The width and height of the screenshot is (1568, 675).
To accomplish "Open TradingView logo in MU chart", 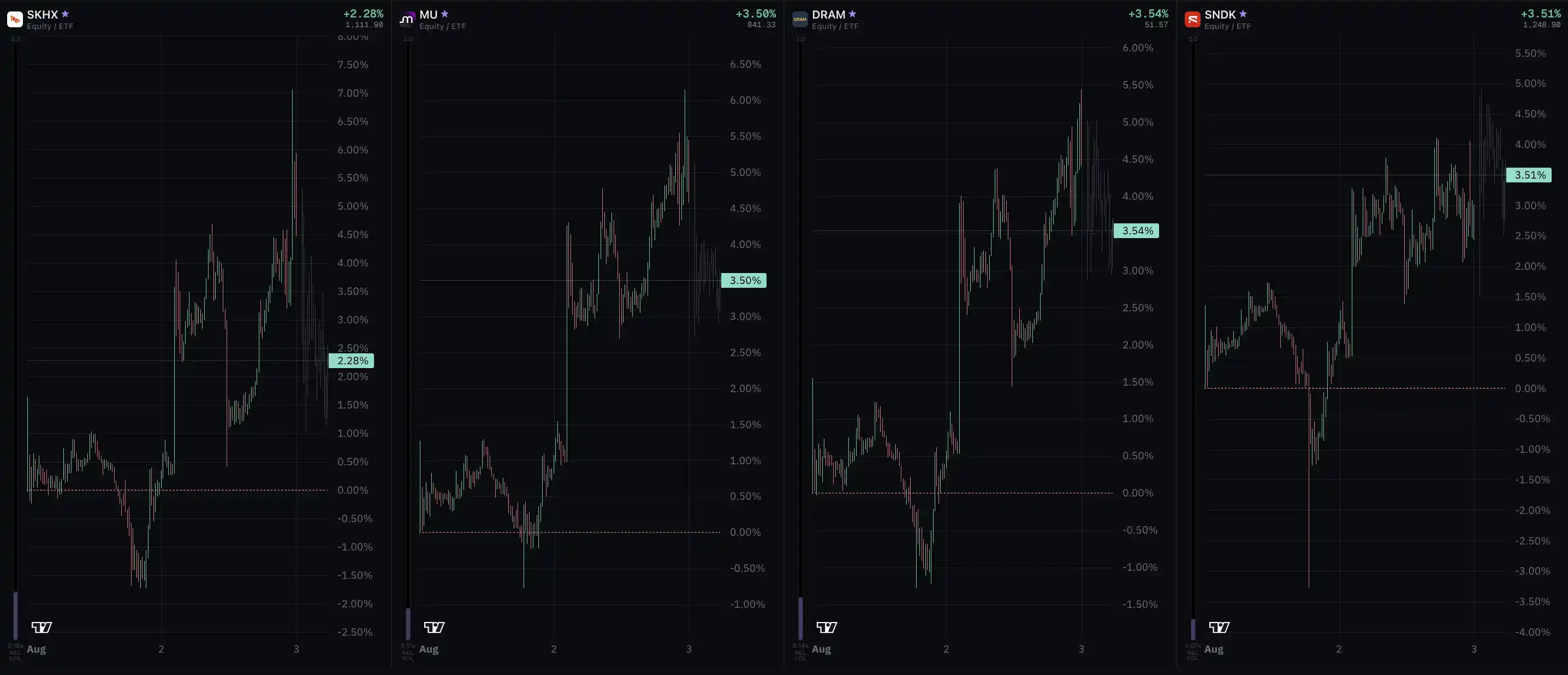I will click(x=434, y=627).
